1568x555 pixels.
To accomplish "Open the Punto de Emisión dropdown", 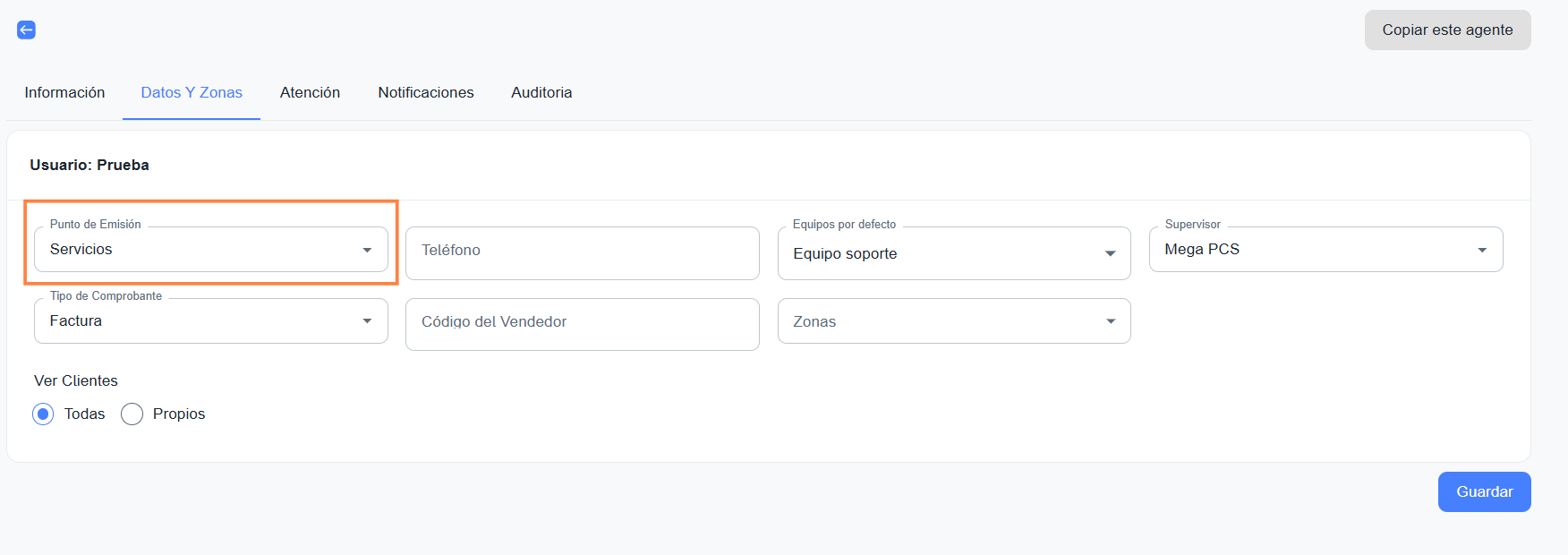I will click(x=210, y=250).
